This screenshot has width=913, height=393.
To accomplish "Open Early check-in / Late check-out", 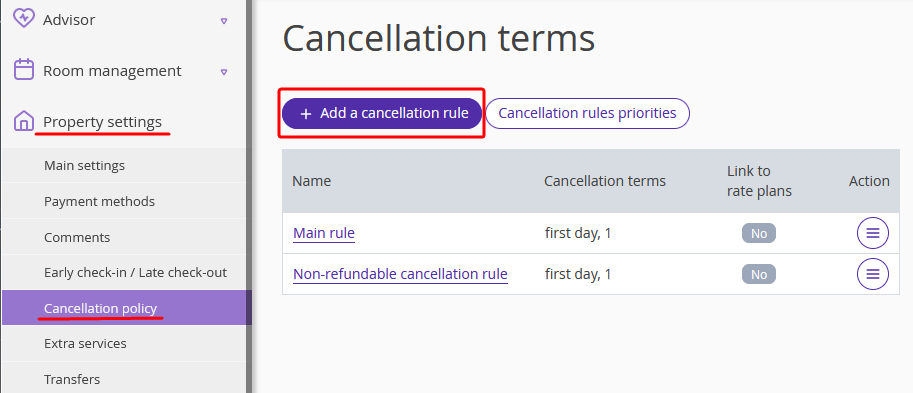I will pos(136,272).
